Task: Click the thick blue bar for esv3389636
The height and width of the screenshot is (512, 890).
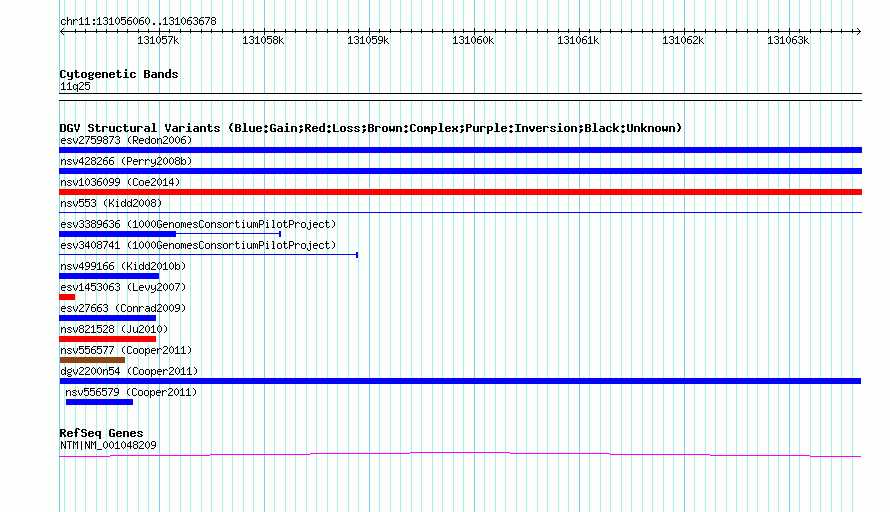Action: (x=117, y=234)
